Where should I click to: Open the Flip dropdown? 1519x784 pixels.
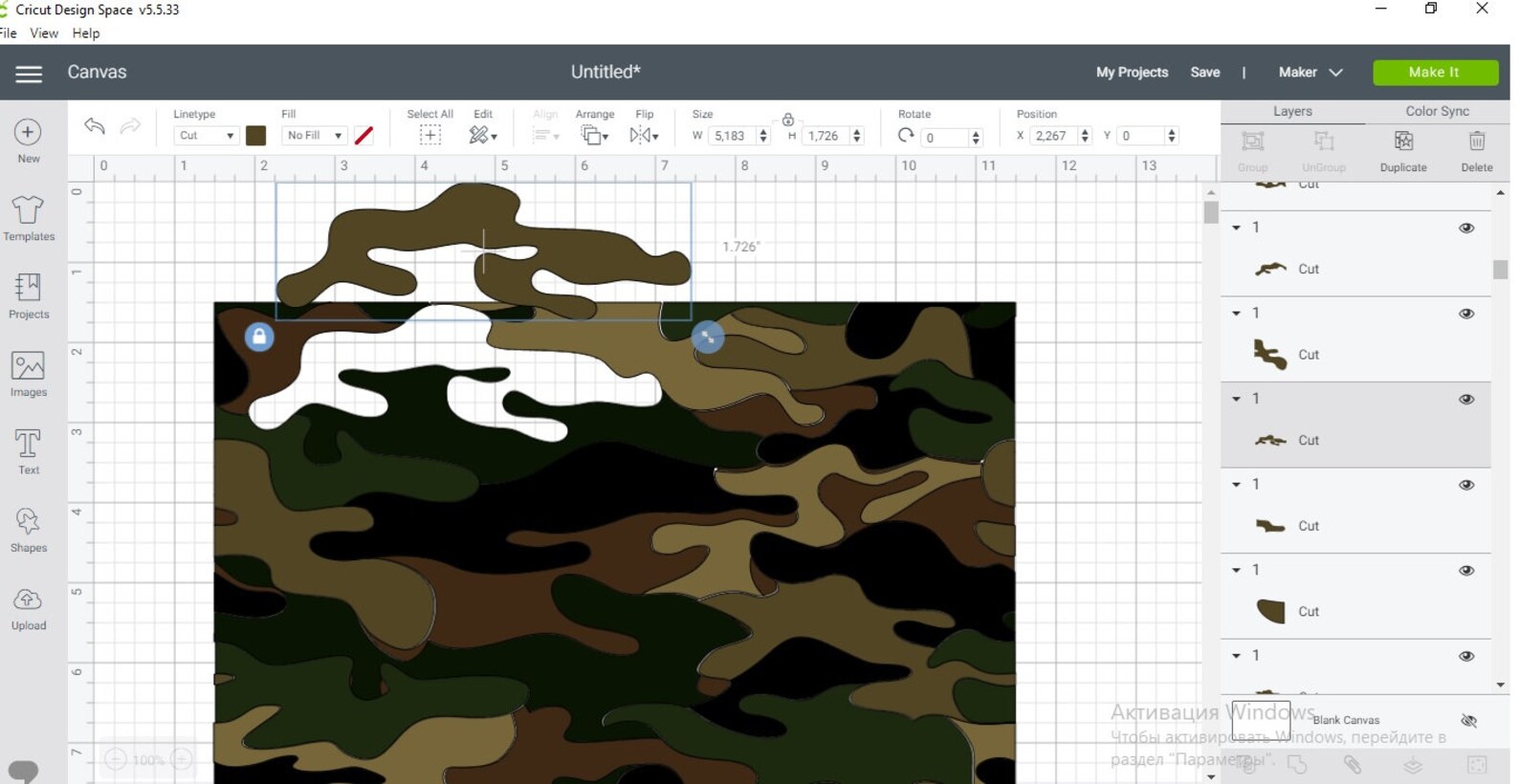point(644,136)
